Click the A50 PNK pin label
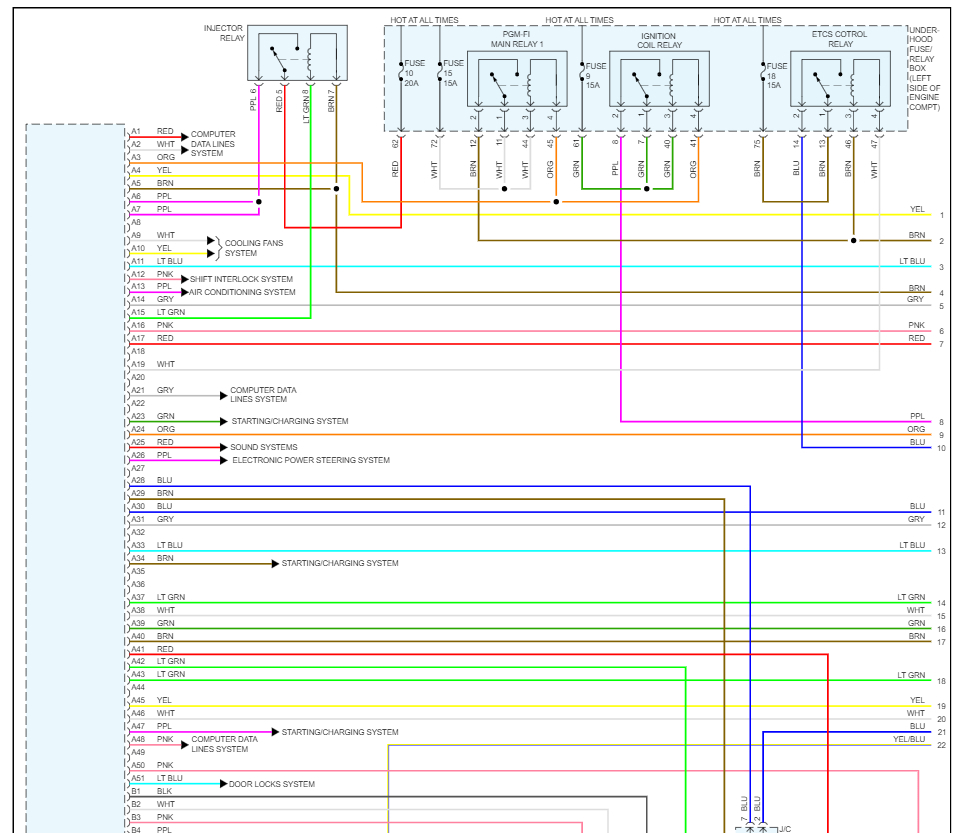The image size is (955, 833). [x=152, y=765]
